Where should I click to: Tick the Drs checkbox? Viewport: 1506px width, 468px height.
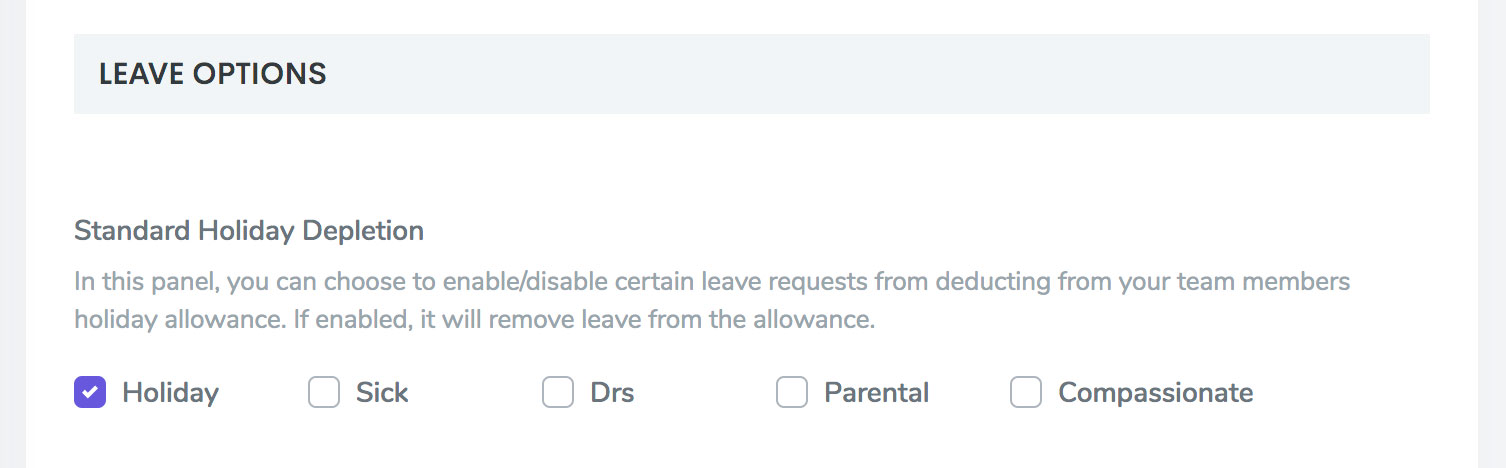[x=558, y=392]
